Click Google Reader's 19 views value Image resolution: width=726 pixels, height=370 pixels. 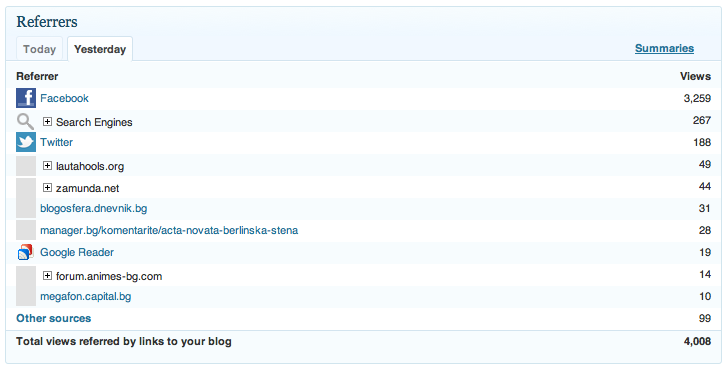705,252
